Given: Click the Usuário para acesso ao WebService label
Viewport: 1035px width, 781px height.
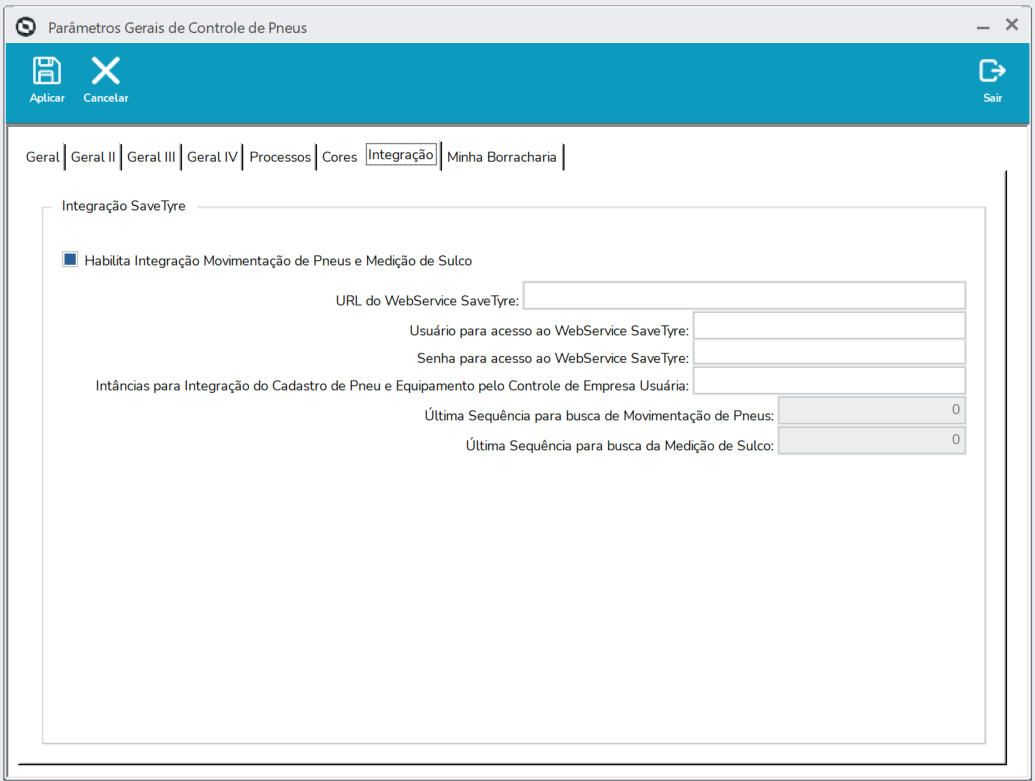Looking at the screenshot, I should [x=549, y=331].
